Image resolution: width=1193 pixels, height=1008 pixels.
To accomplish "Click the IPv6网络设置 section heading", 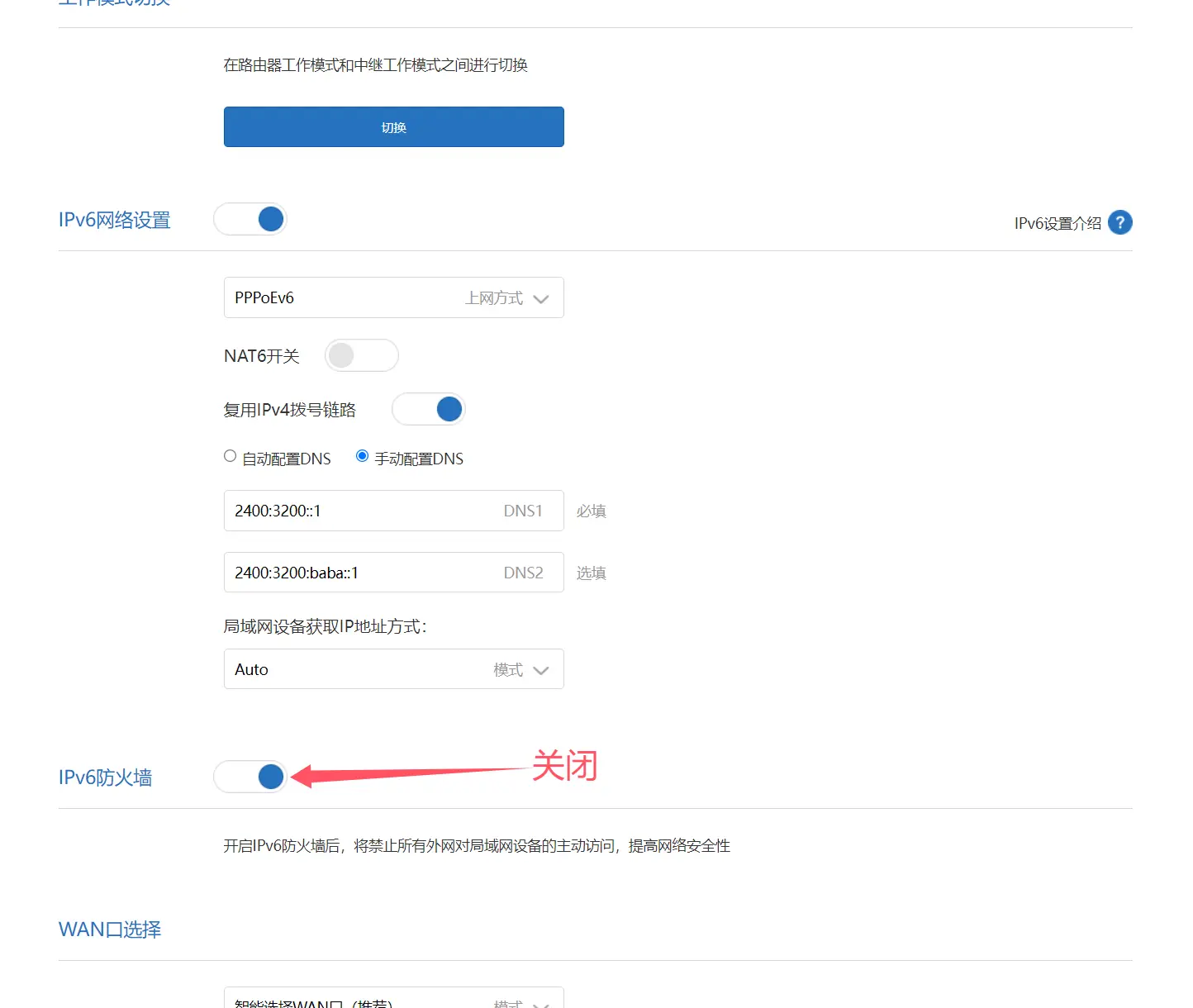I will [x=114, y=220].
